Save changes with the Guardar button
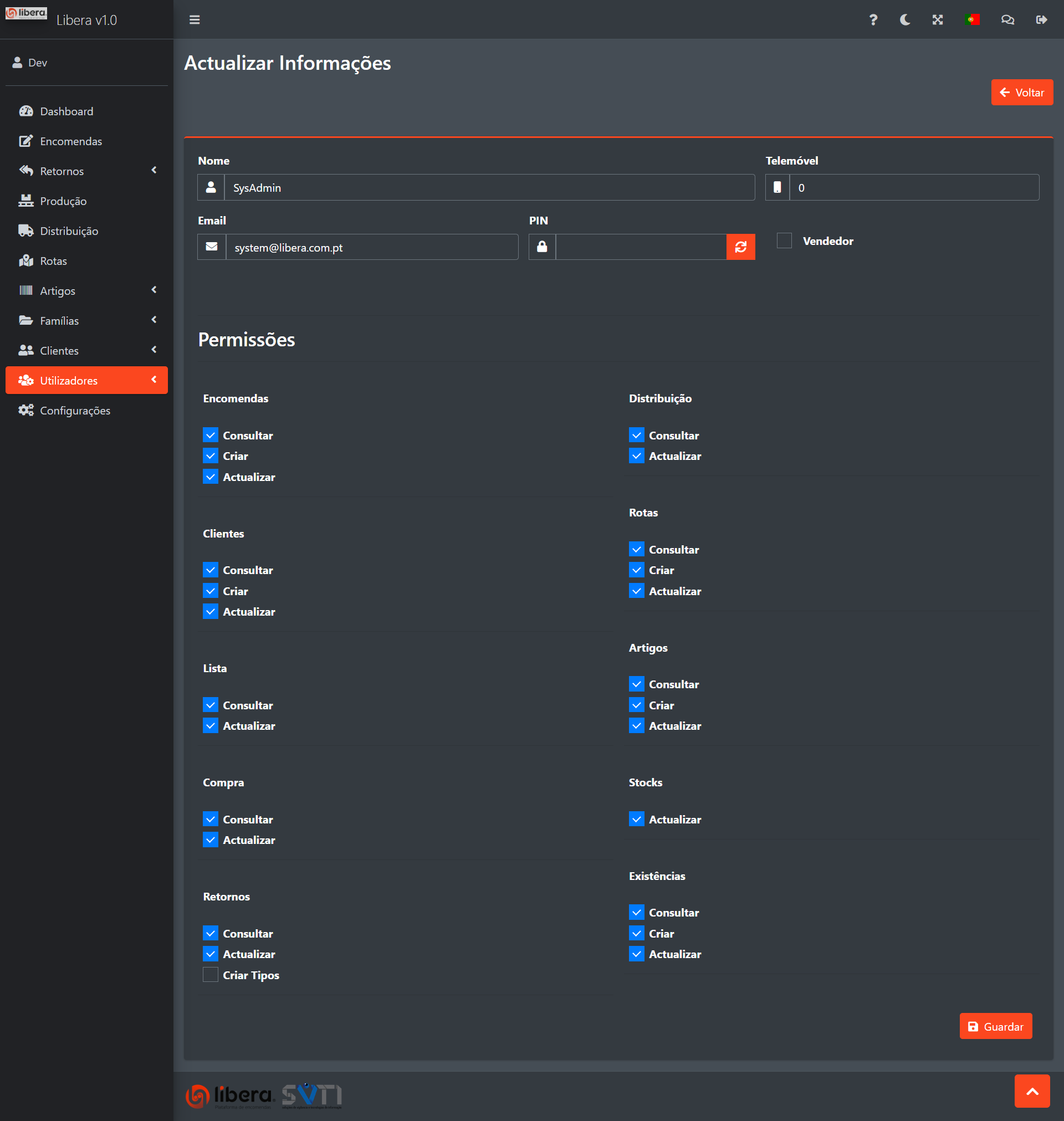This screenshot has height=1121, width=1064. (x=995, y=1026)
